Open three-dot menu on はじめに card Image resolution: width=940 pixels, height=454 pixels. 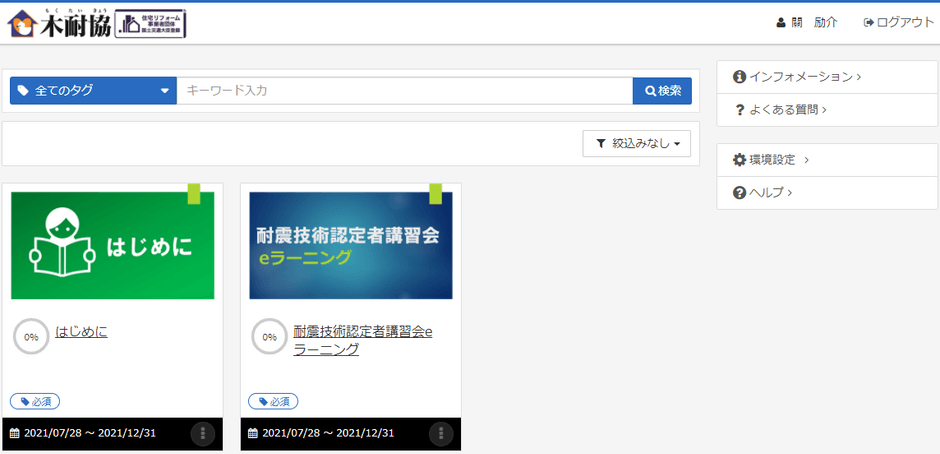pyautogui.click(x=203, y=433)
